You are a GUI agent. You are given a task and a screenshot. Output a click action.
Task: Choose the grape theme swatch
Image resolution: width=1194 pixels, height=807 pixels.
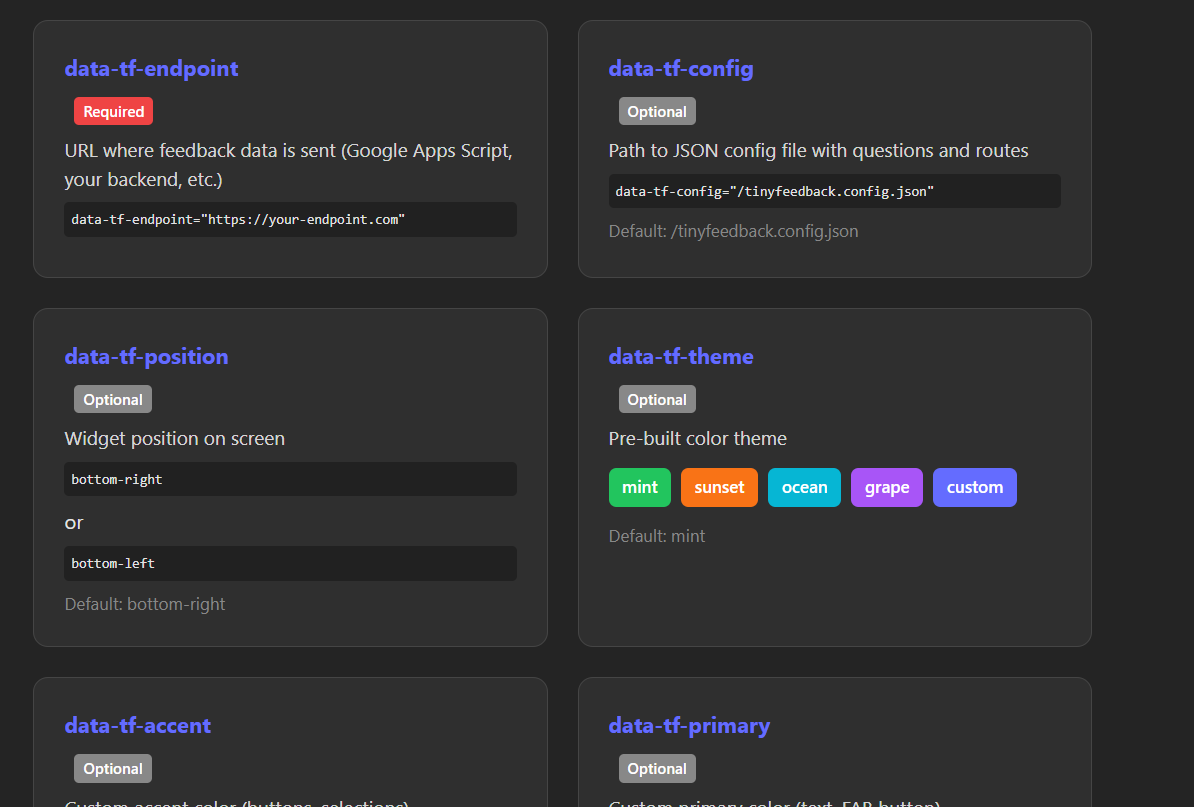(886, 487)
